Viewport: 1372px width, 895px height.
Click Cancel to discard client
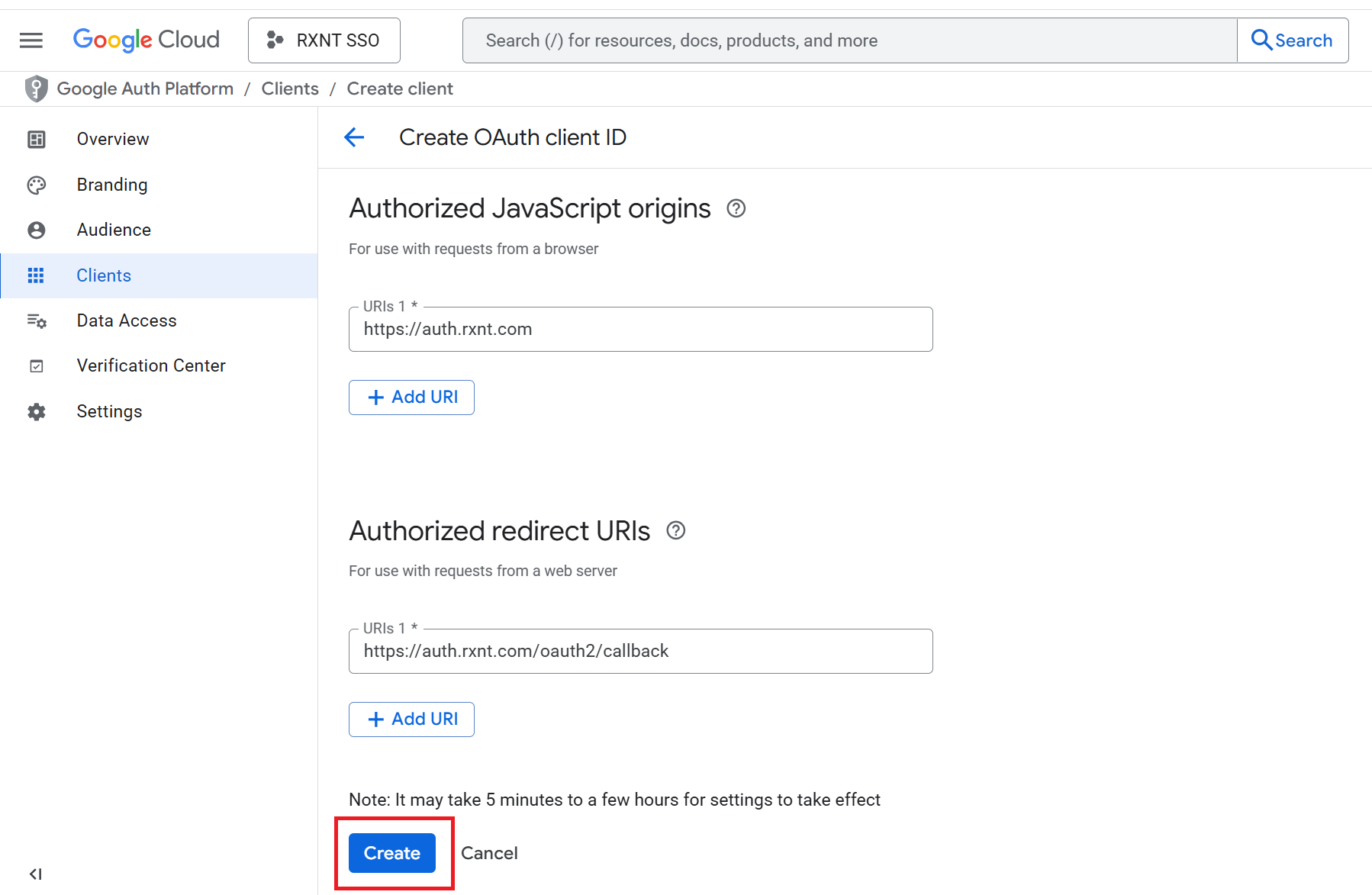tap(489, 853)
